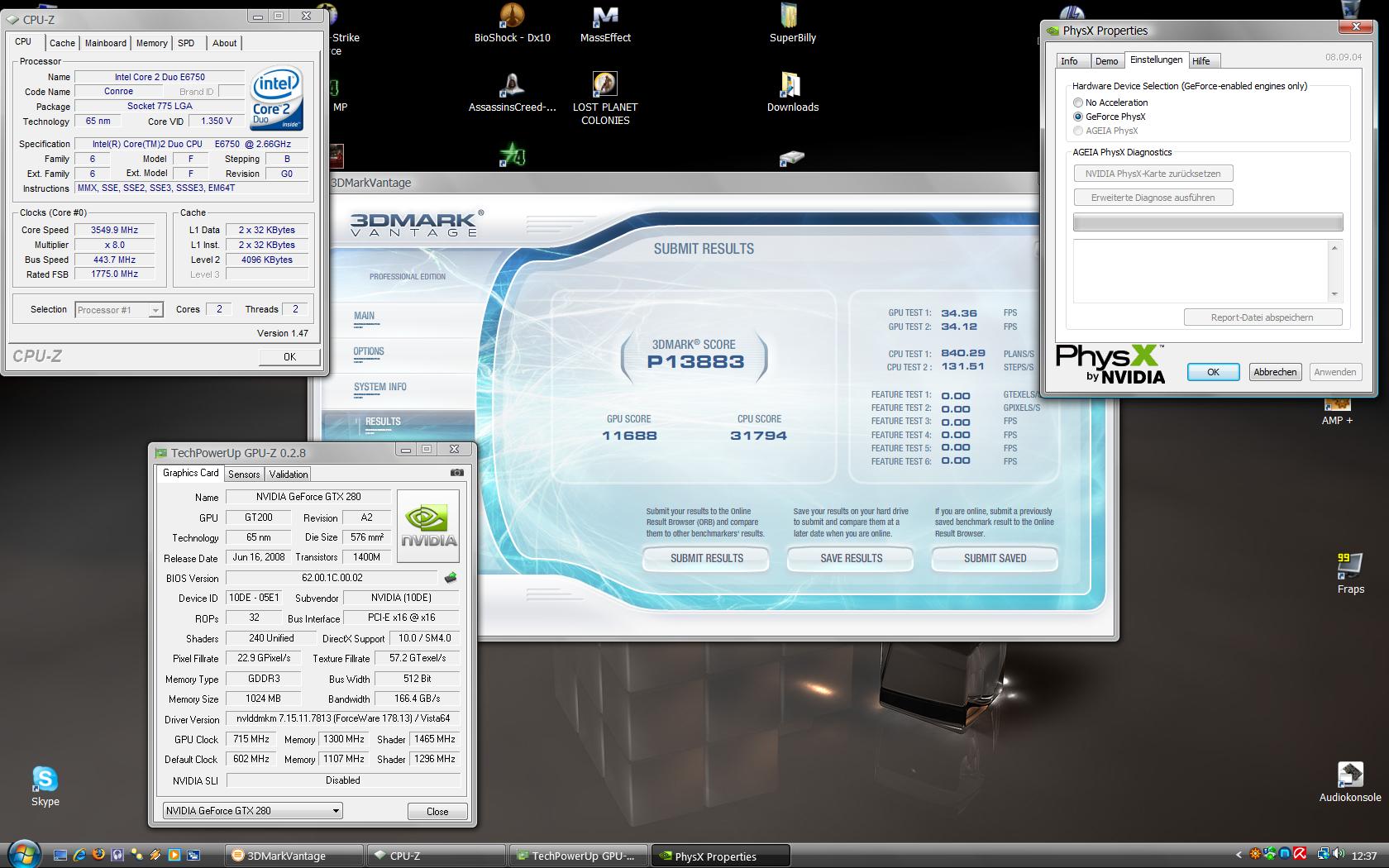
Task: Open the network connection tray icon
Action: click(1324, 855)
